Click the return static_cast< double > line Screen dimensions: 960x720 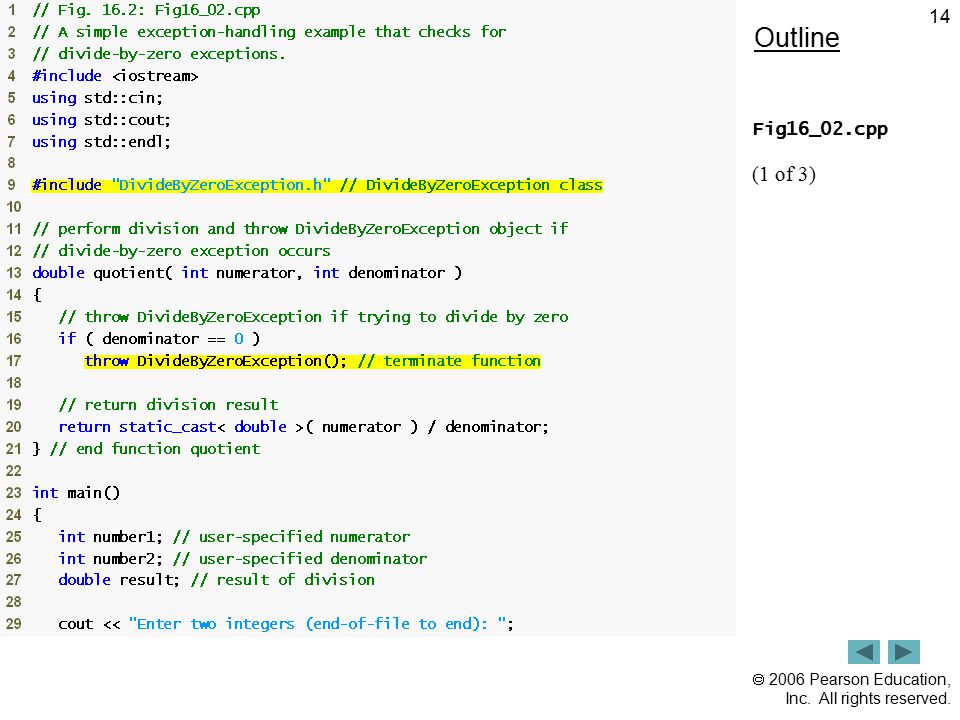tap(304, 427)
